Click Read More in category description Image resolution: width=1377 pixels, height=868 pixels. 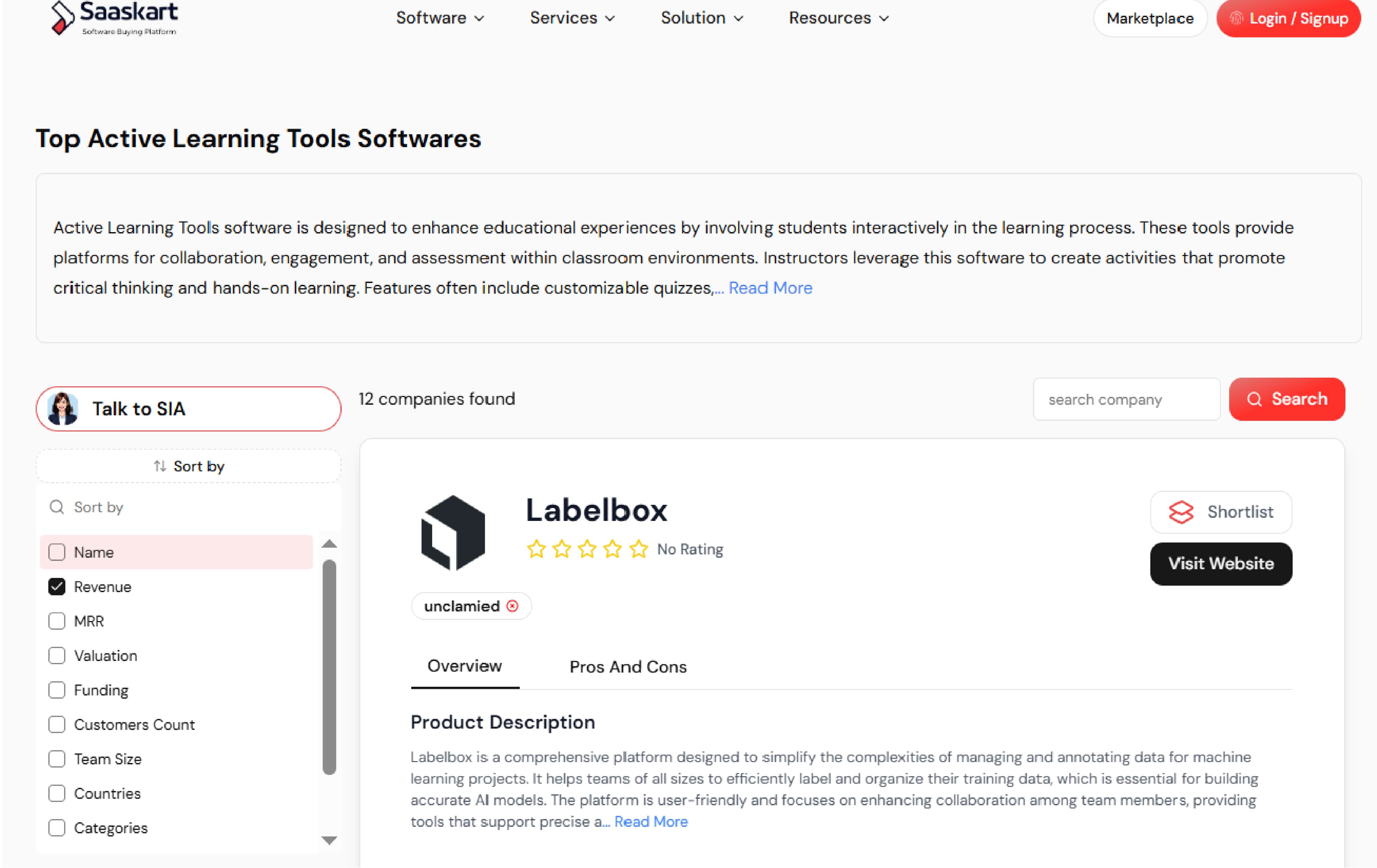click(770, 288)
